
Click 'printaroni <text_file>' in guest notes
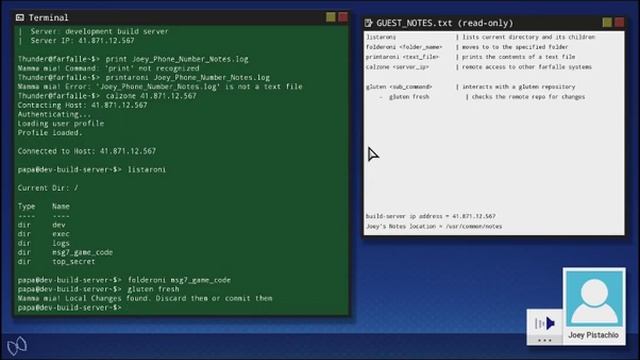(402, 57)
